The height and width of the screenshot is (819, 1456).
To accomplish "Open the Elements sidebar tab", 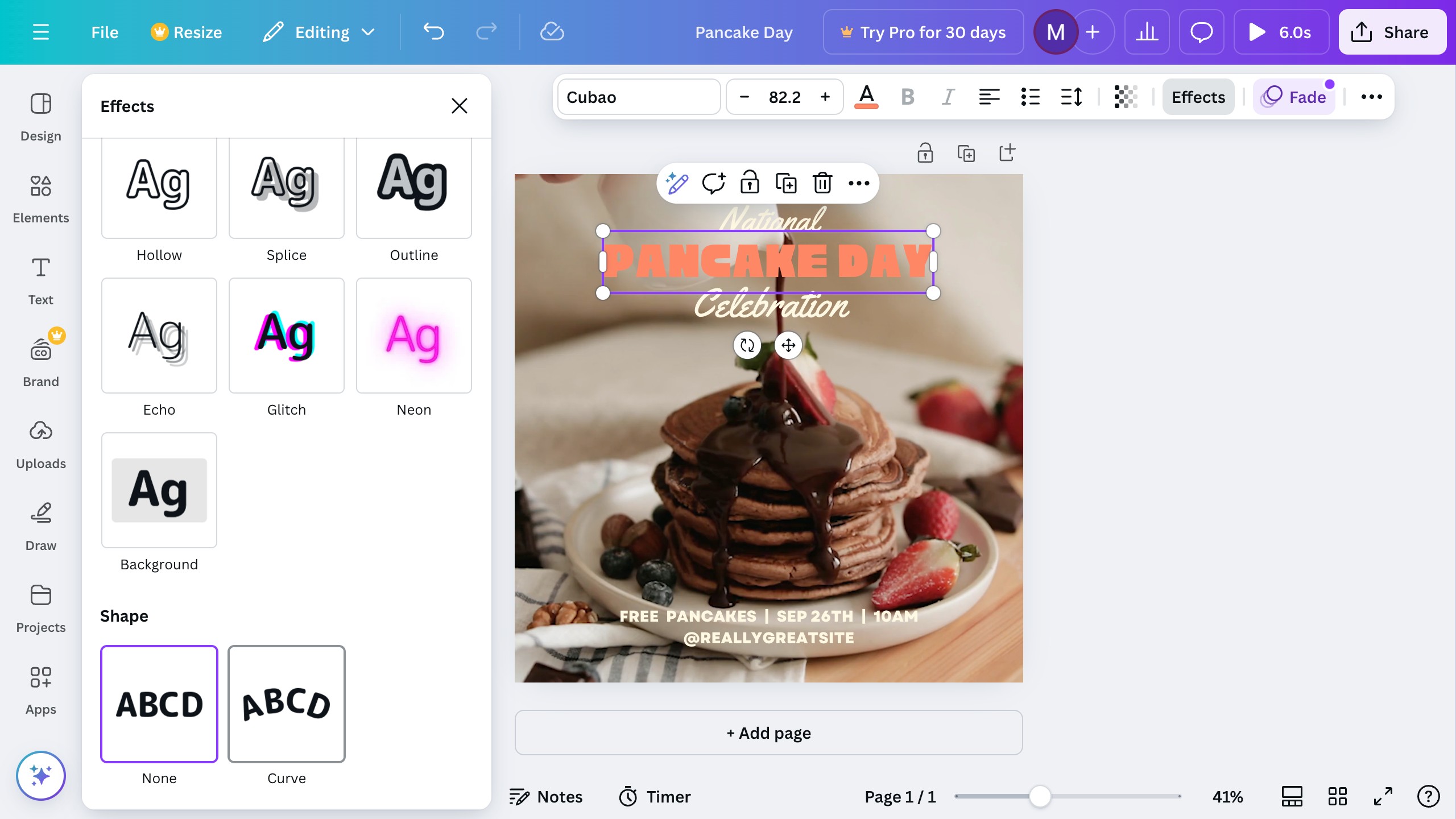I will (41, 200).
